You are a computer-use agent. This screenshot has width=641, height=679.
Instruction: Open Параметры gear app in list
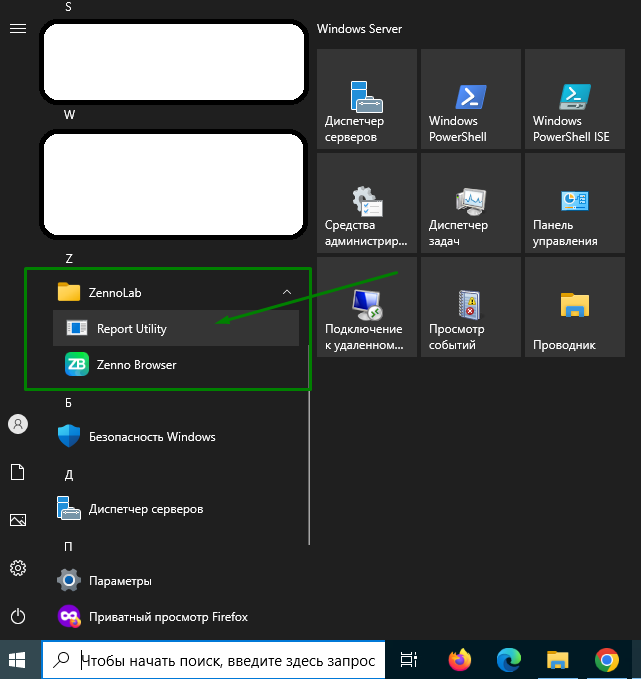tap(175, 580)
